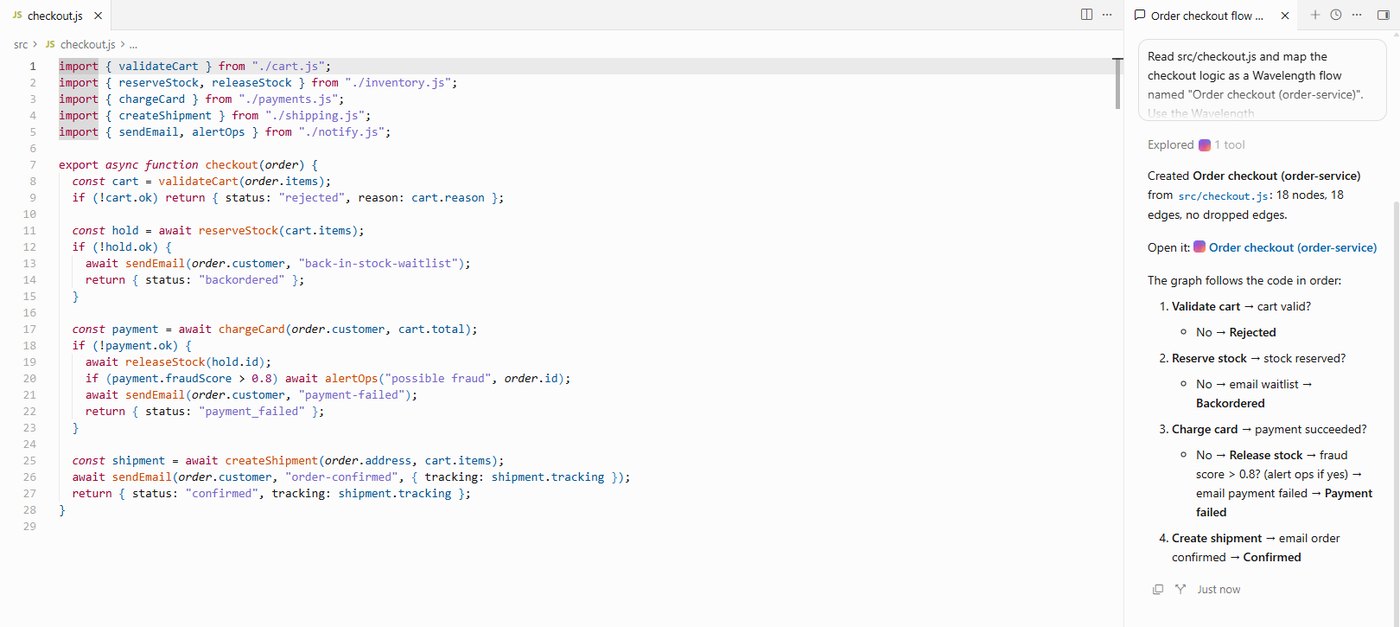Click releaseStock call on line 19
The height and width of the screenshot is (627, 1400).
(165, 362)
